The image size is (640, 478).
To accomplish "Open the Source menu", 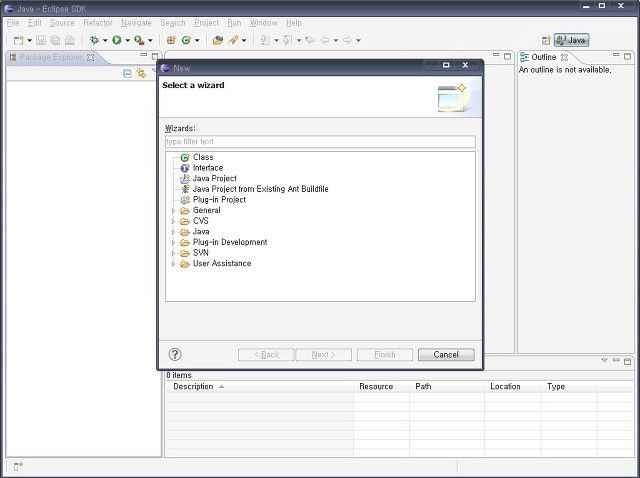I will click(x=62, y=23).
